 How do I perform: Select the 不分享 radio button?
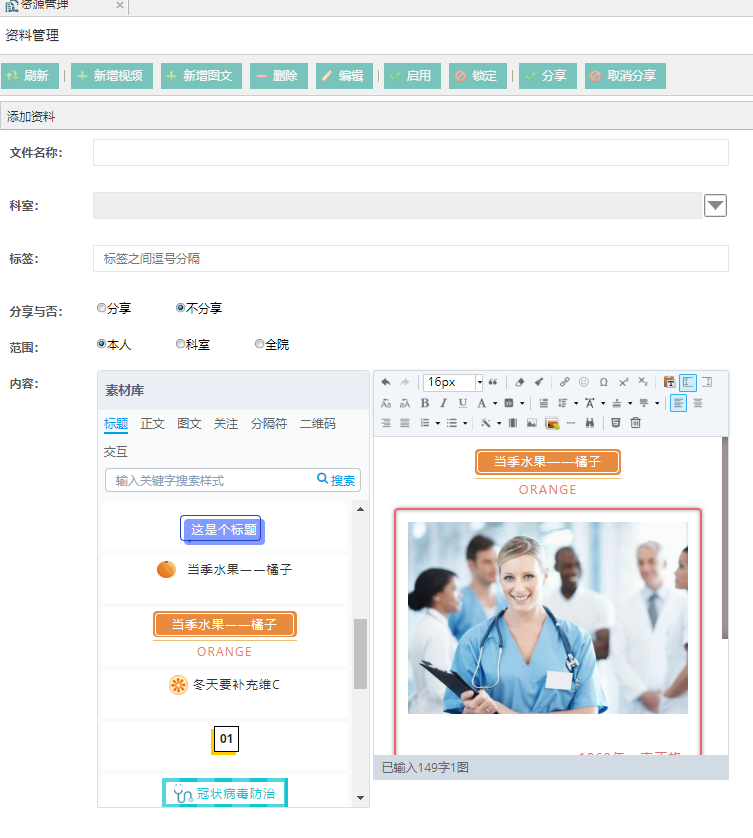pos(181,307)
